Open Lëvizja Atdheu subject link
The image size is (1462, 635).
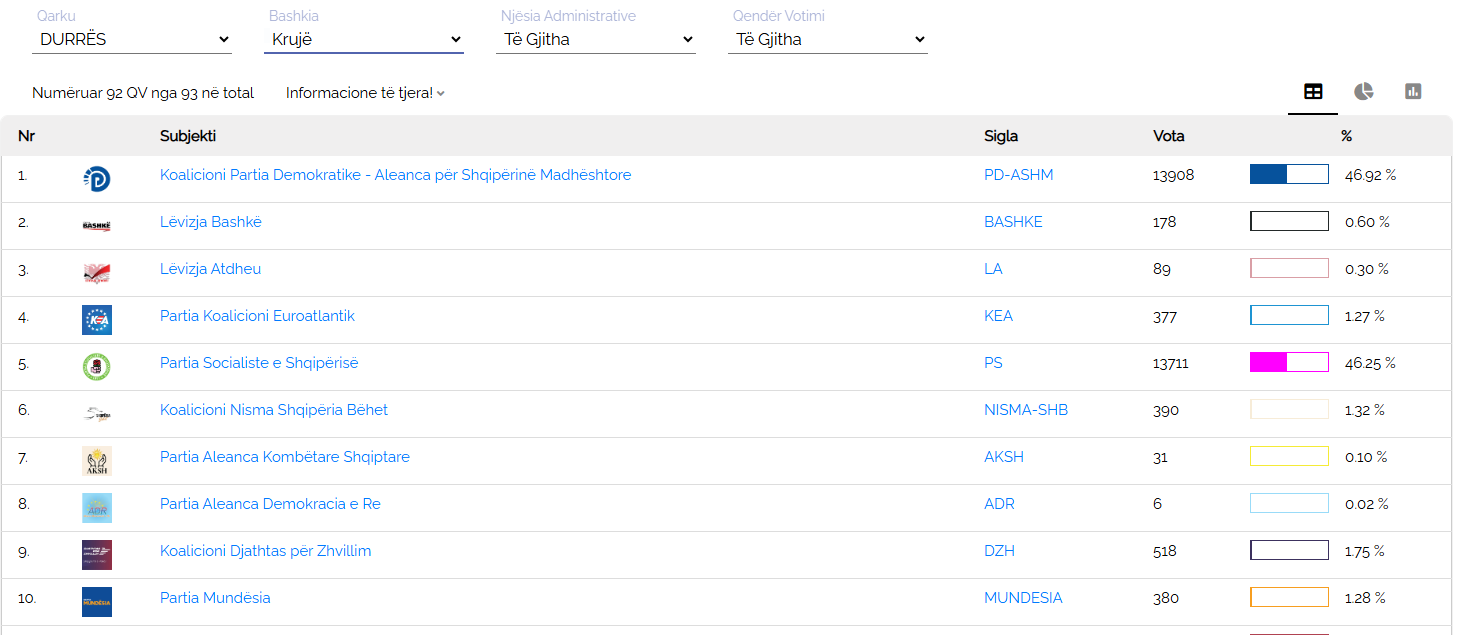[210, 269]
